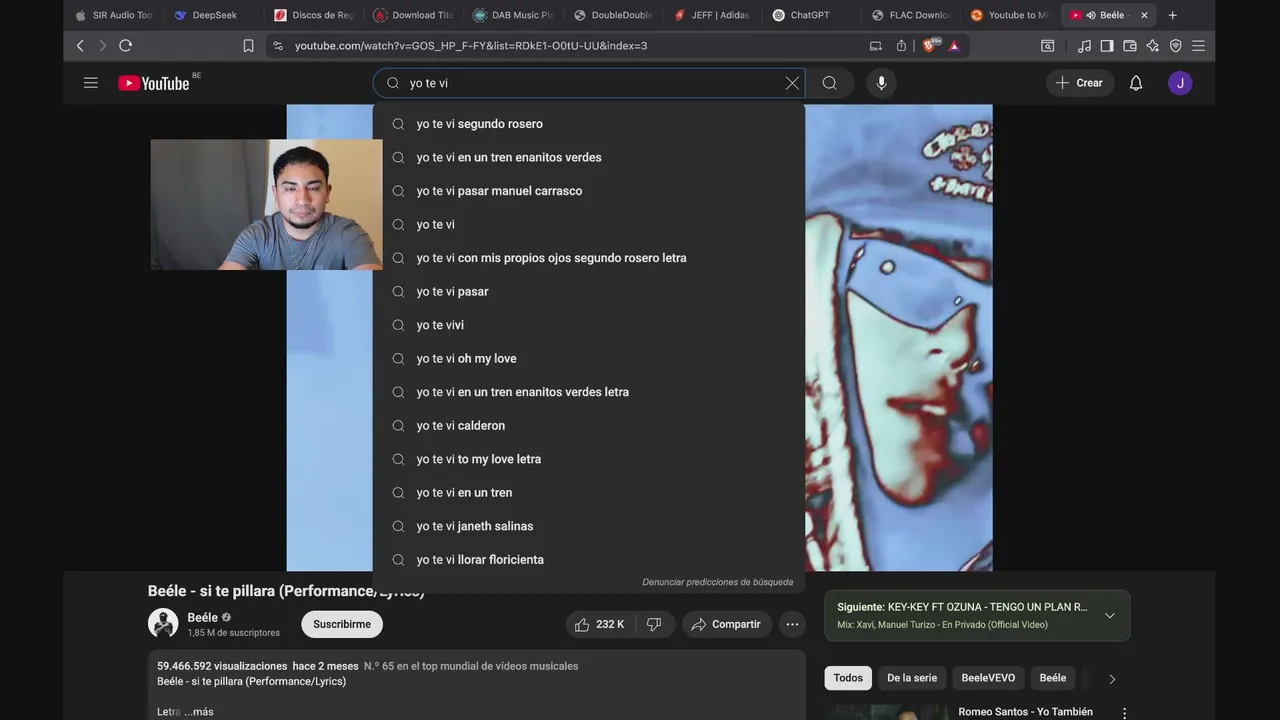Go back with the browser back arrow
This screenshot has width=1280, height=720.
80,45
